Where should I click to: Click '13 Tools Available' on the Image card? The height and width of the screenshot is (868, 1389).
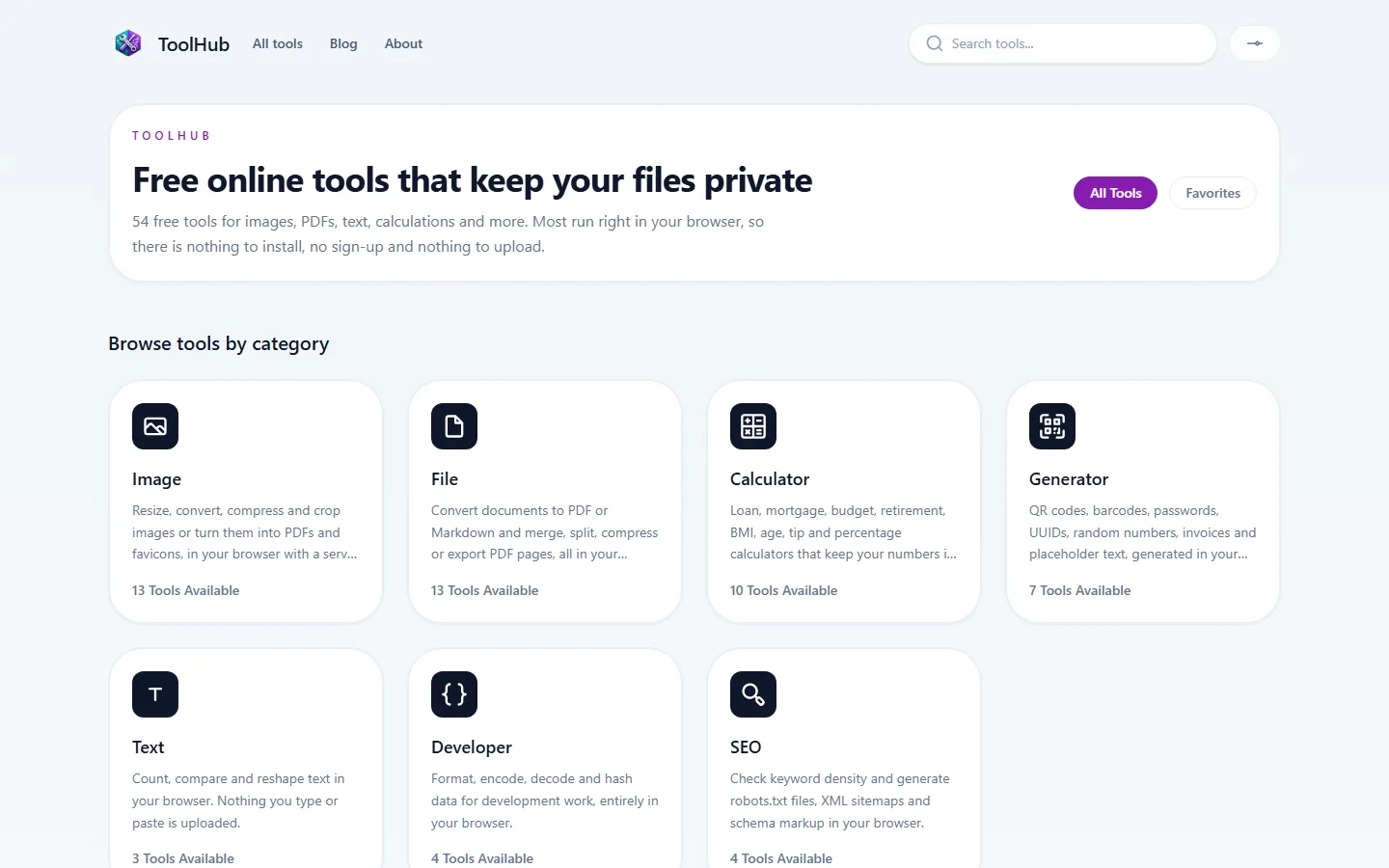point(185,590)
